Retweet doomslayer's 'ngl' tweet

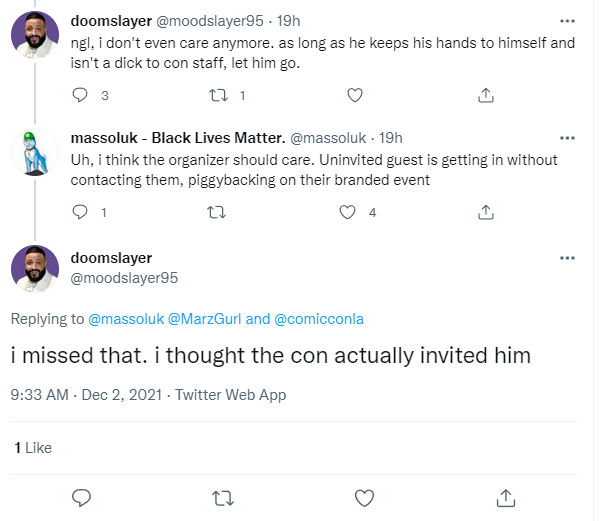(218, 95)
